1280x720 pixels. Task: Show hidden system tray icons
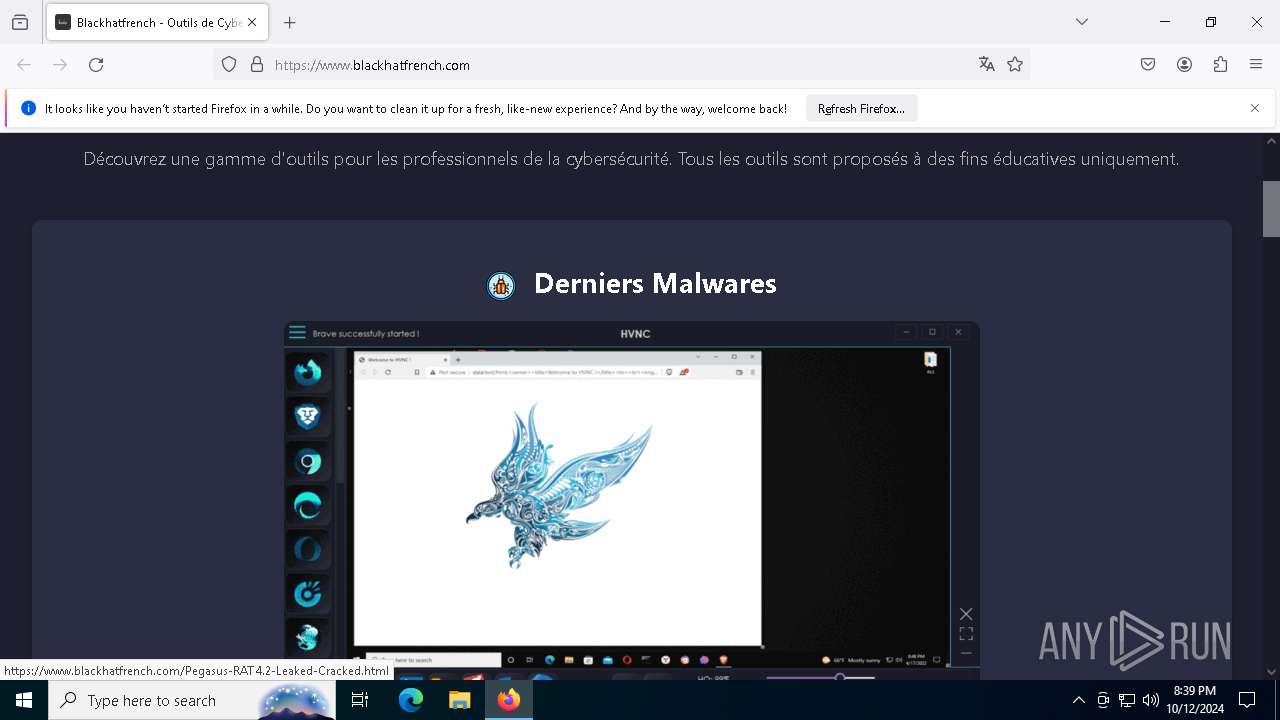point(1078,700)
